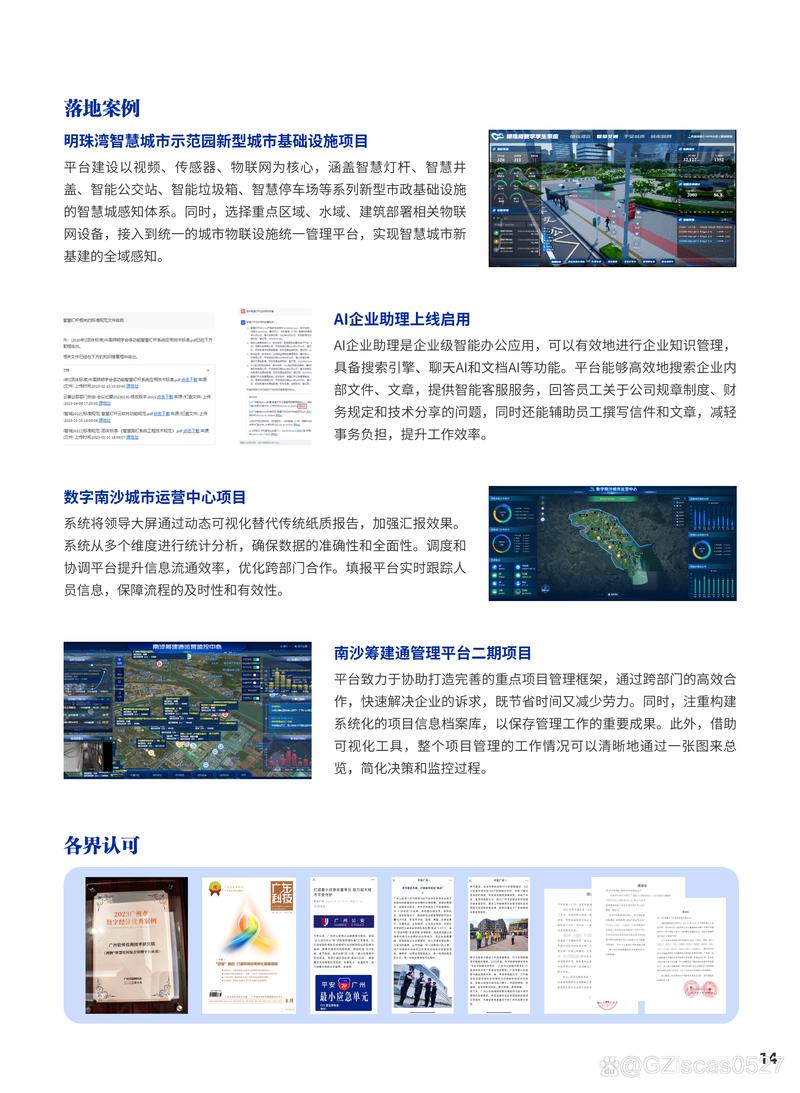Viewport: 800px width, 1093px height.
Task: Click paragraph starting 系统将领导大屏通过动态可视化
Action: (265, 557)
